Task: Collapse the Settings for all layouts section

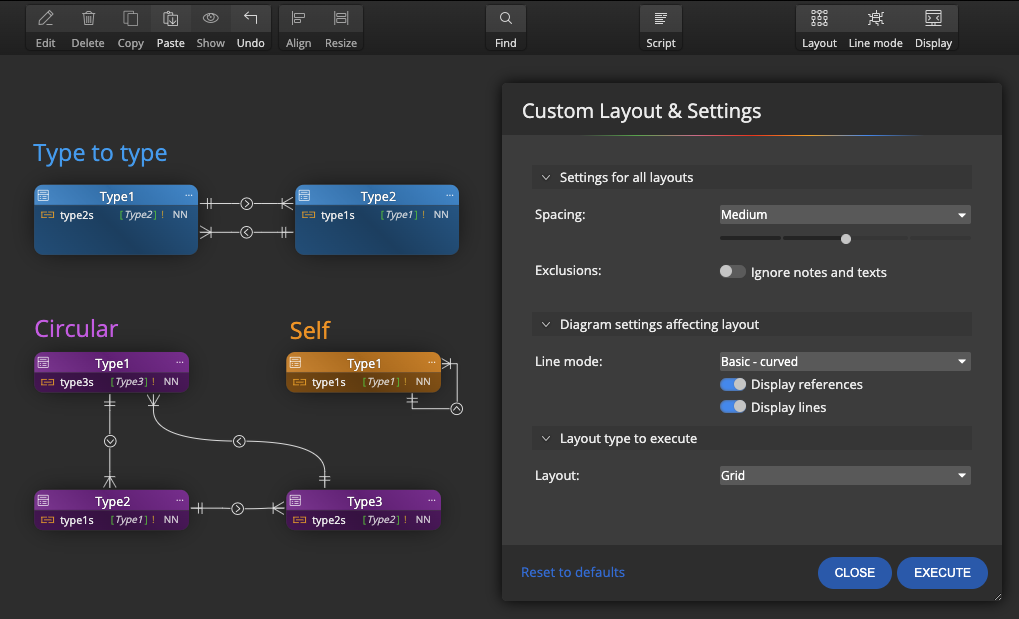Action: tap(547, 178)
